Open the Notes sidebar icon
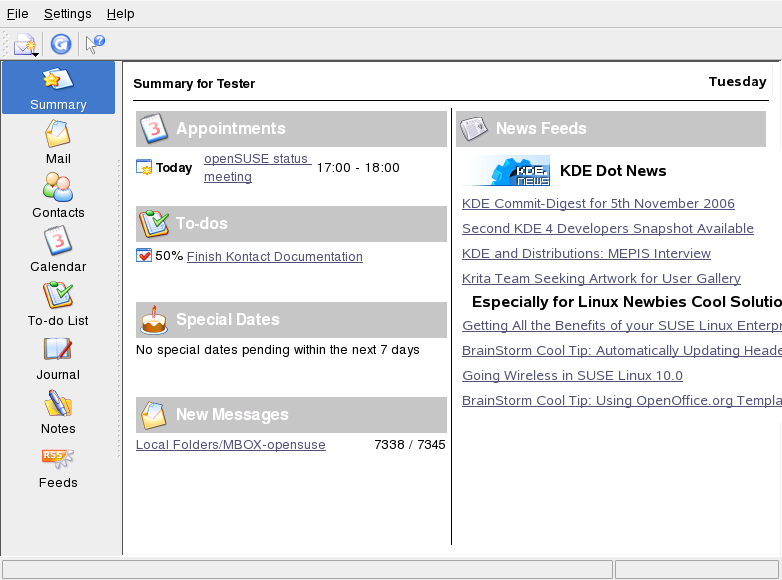Screen dimensions: 782x580 pos(58,412)
